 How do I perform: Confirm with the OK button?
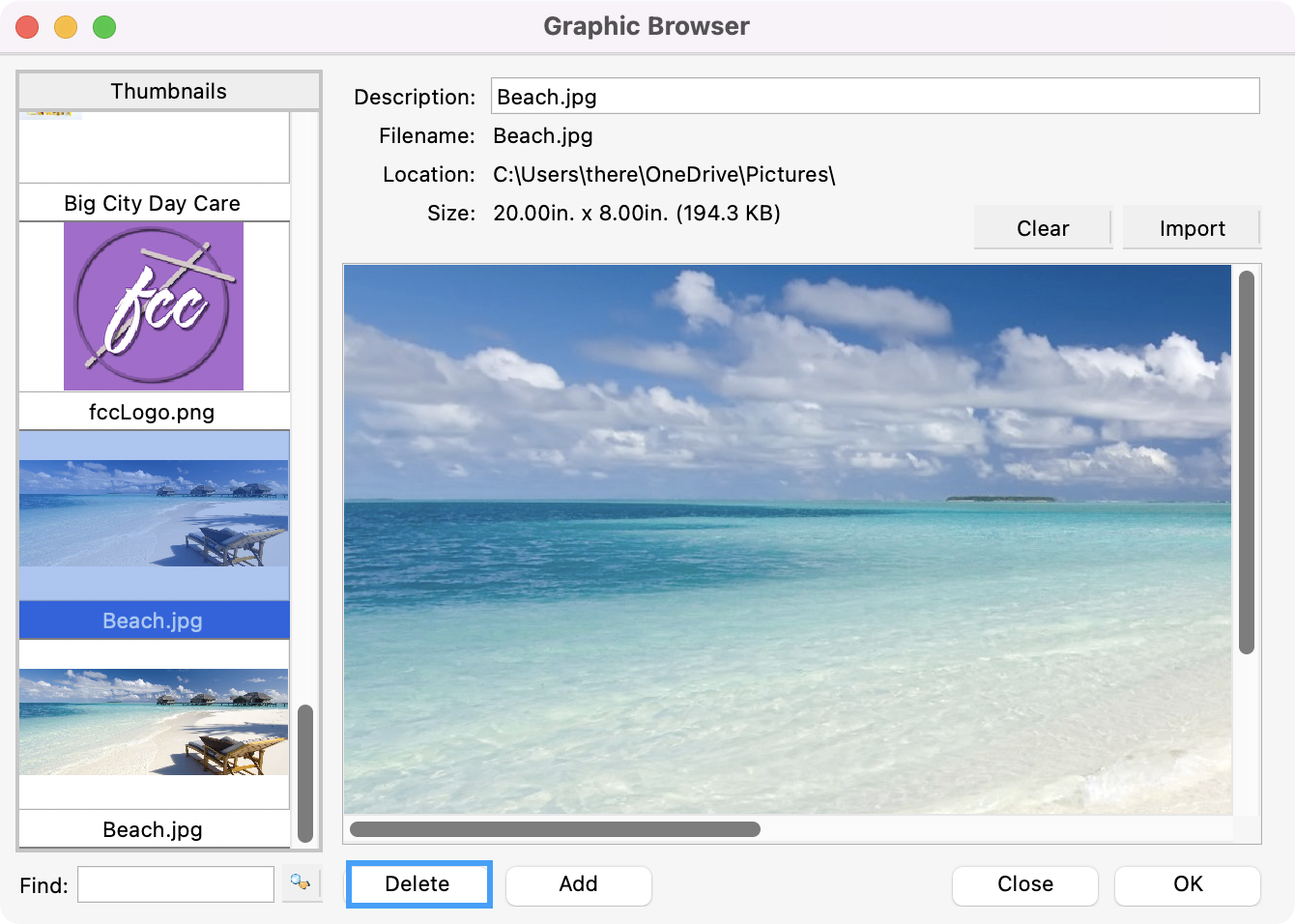tap(1187, 884)
